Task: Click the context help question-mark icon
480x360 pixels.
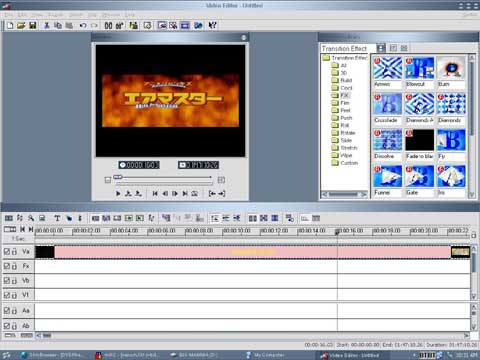Action: [212, 25]
